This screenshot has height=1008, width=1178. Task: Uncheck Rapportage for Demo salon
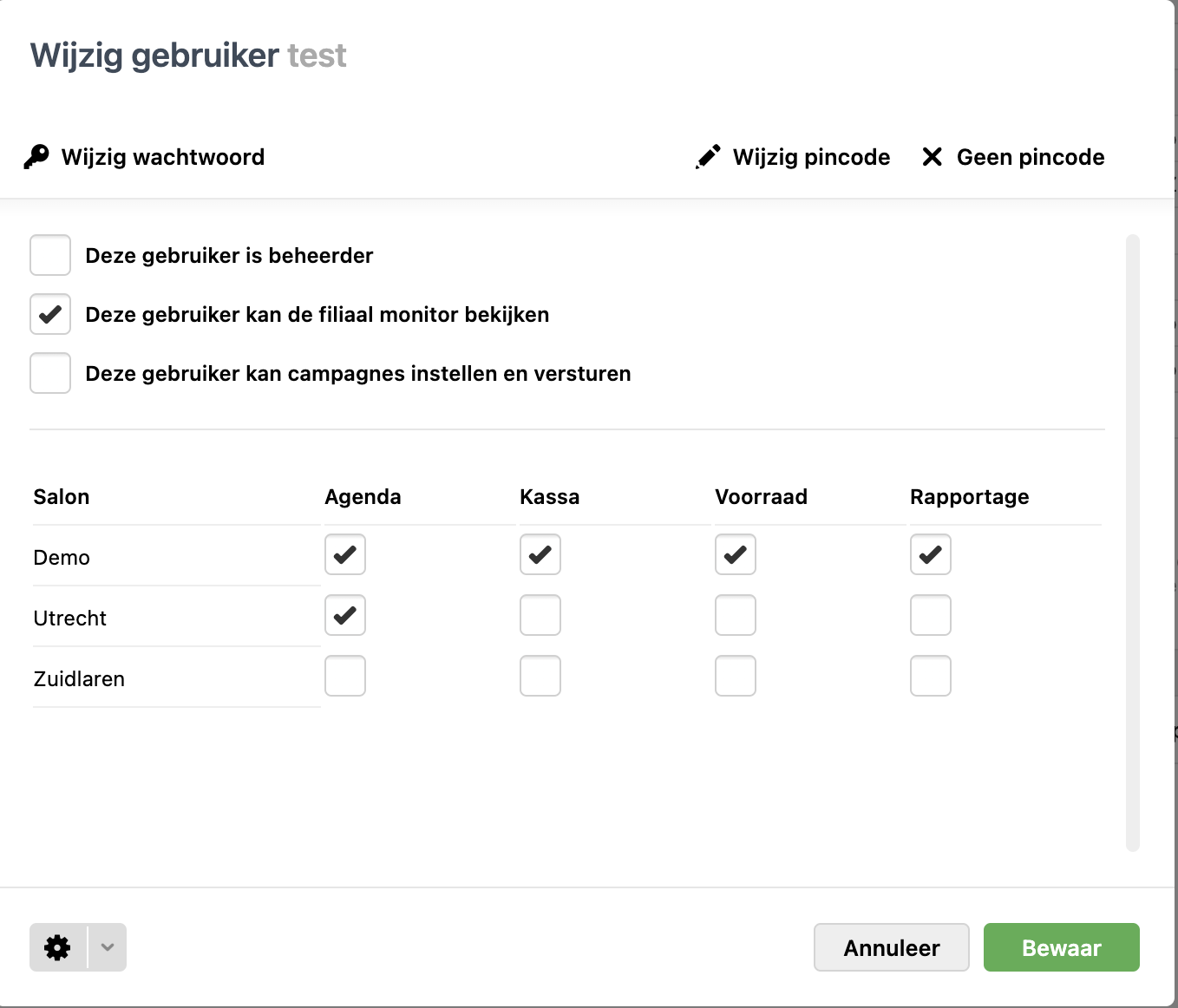point(931,555)
